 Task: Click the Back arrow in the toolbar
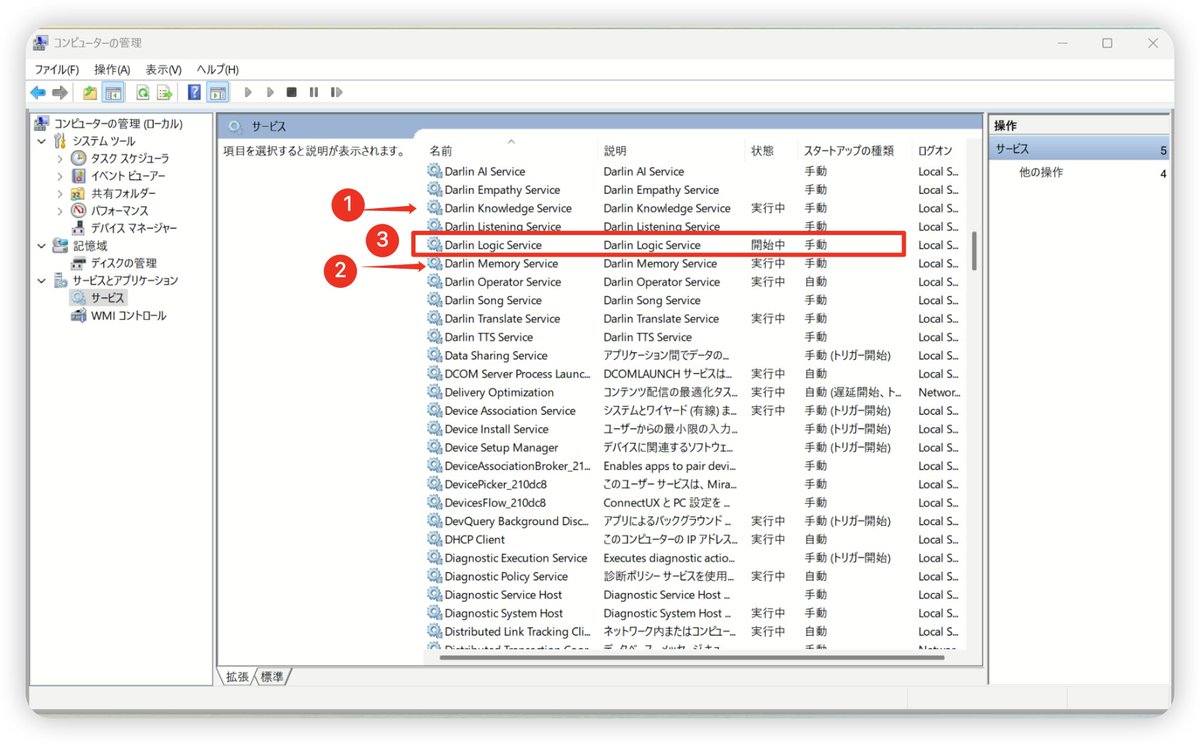coord(38,92)
